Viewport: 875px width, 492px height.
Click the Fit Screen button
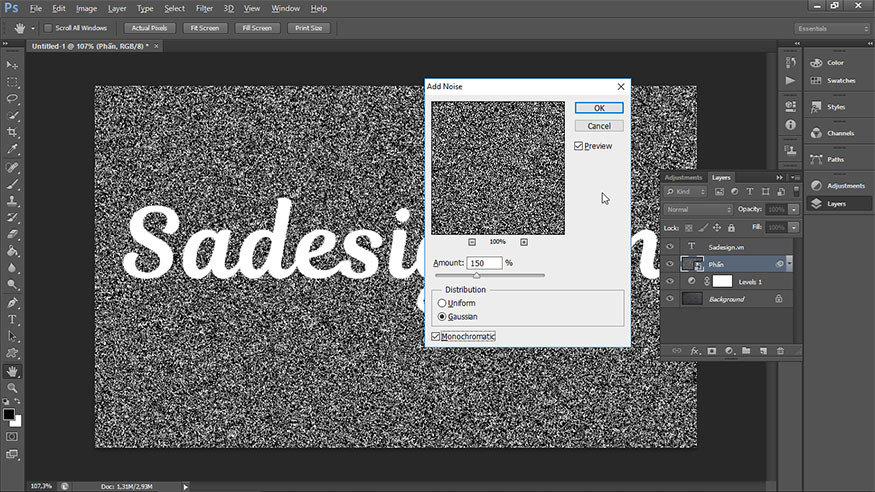205,28
